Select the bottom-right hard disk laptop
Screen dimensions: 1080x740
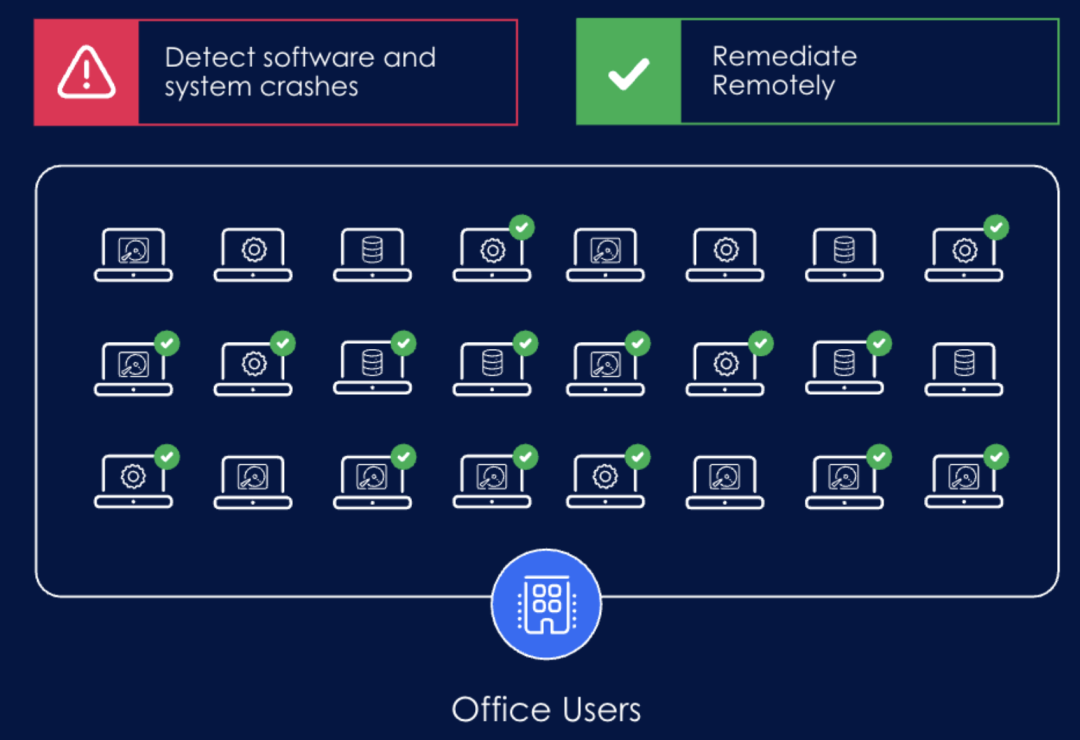click(964, 482)
